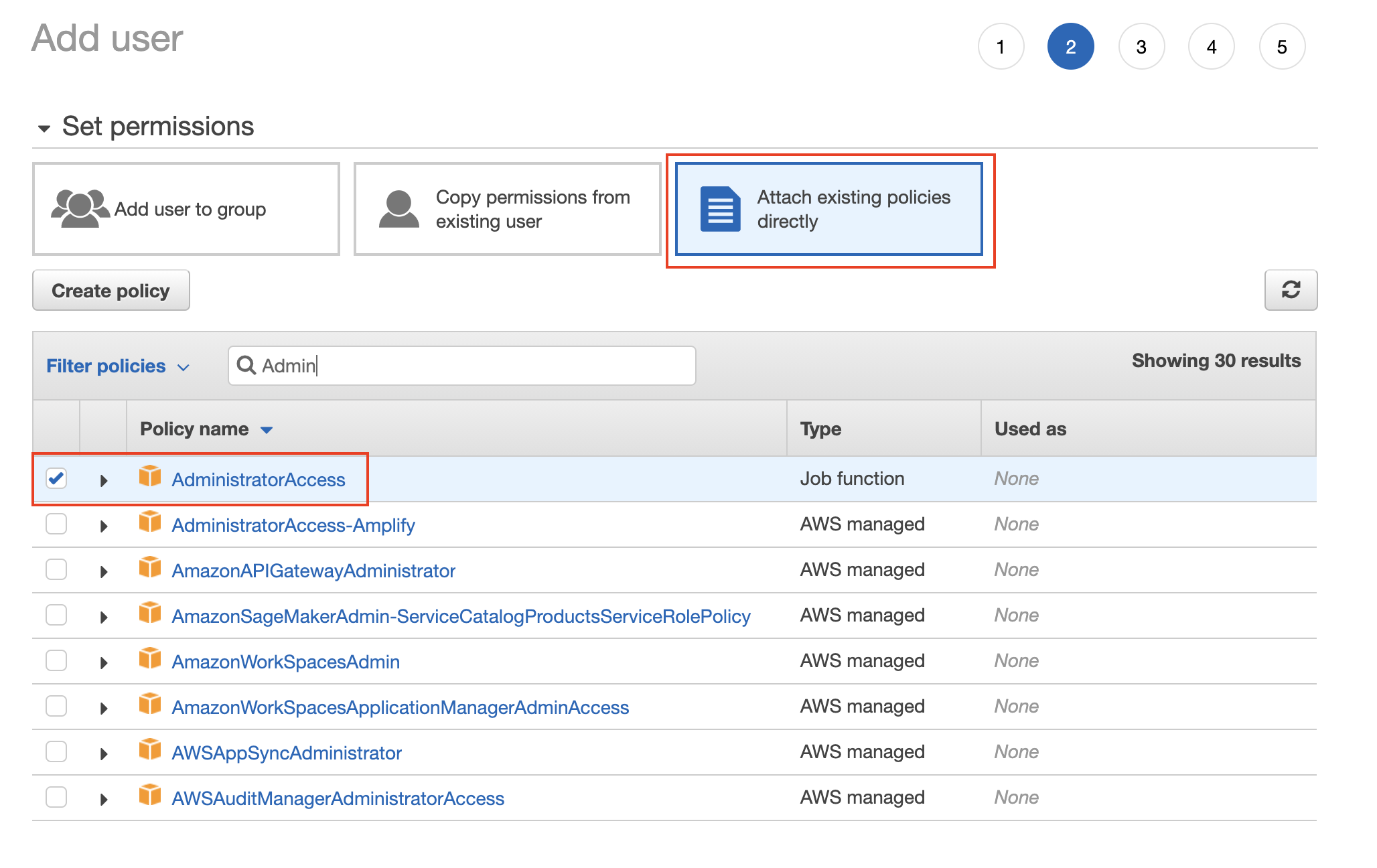The height and width of the screenshot is (868, 1377).
Task: Click the Add user to group icon
Action: point(80,208)
